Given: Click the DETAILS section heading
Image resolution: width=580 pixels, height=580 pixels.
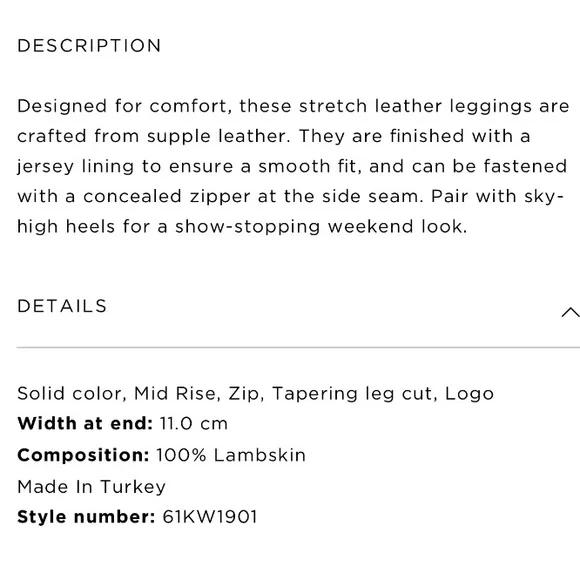Looking at the screenshot, I should pyautogui.click(x=62, y=306).
